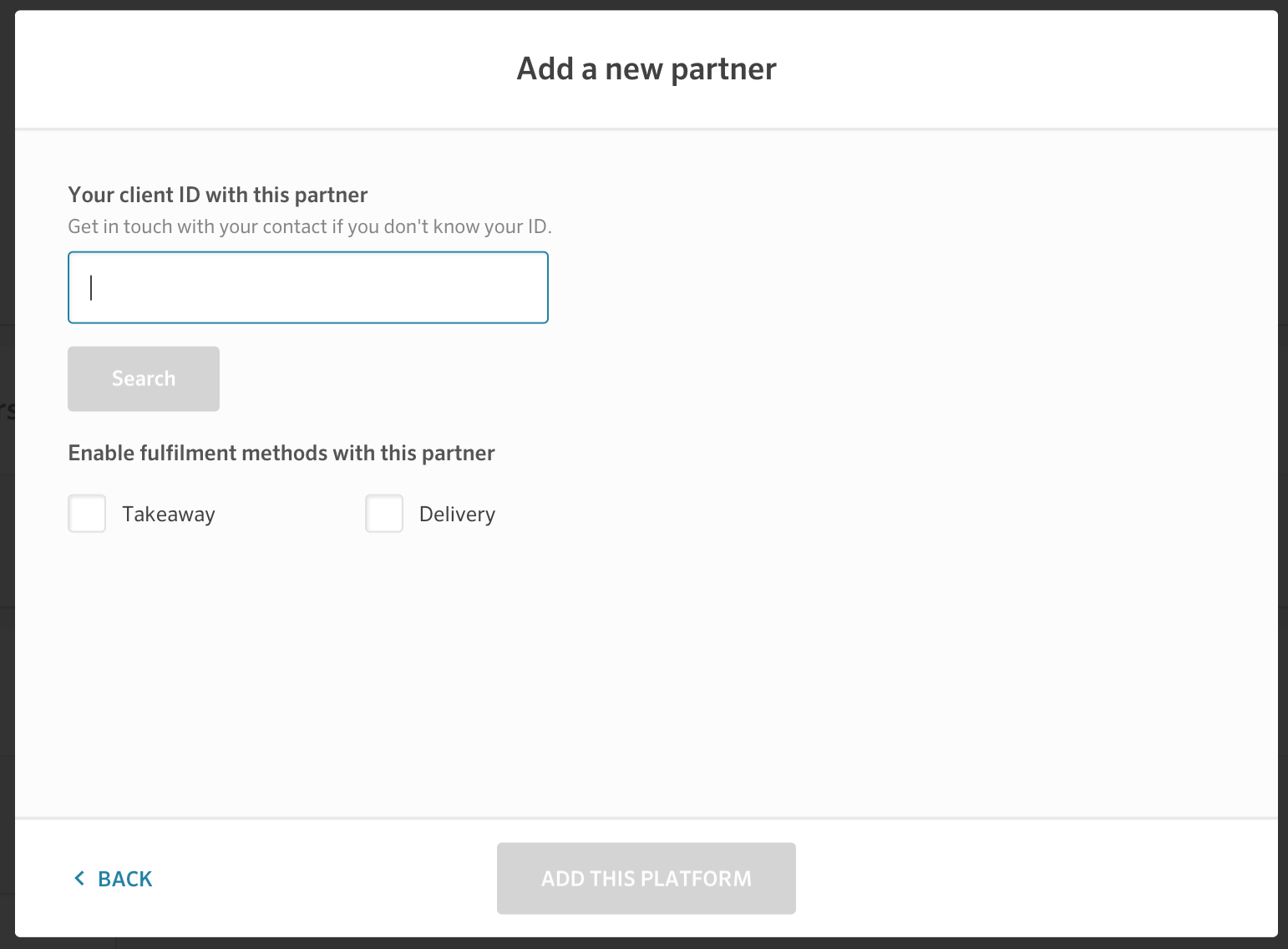The width and height of the screenshot is (1288, 949).
Task: Click the white header bar beside the title
Action: click(1027, 69)
